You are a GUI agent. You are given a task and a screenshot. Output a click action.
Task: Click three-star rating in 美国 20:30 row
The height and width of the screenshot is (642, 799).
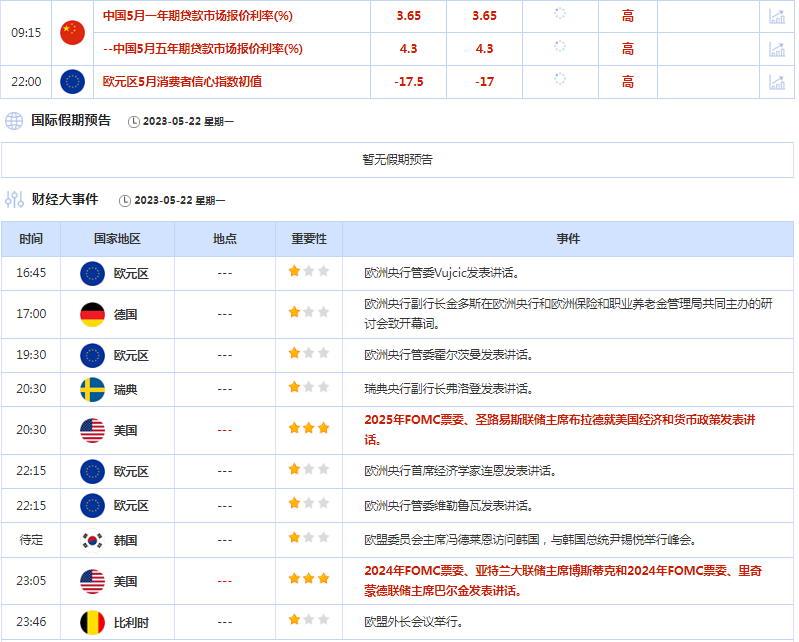309,428
